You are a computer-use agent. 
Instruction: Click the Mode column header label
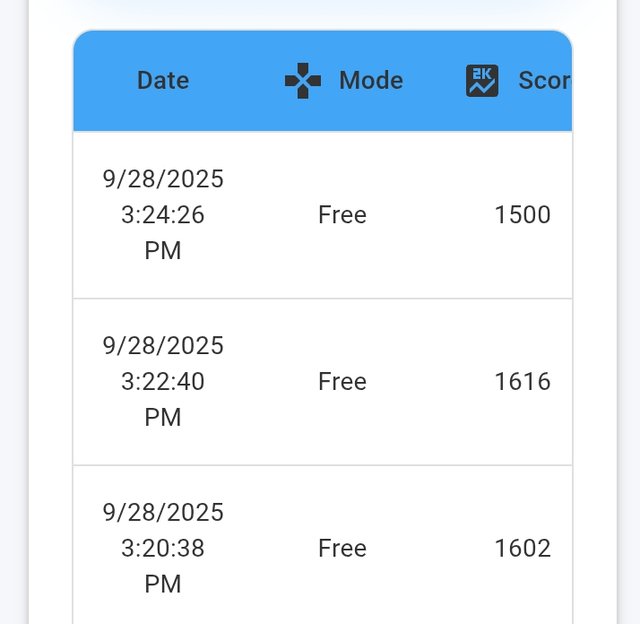click(371, 81)
